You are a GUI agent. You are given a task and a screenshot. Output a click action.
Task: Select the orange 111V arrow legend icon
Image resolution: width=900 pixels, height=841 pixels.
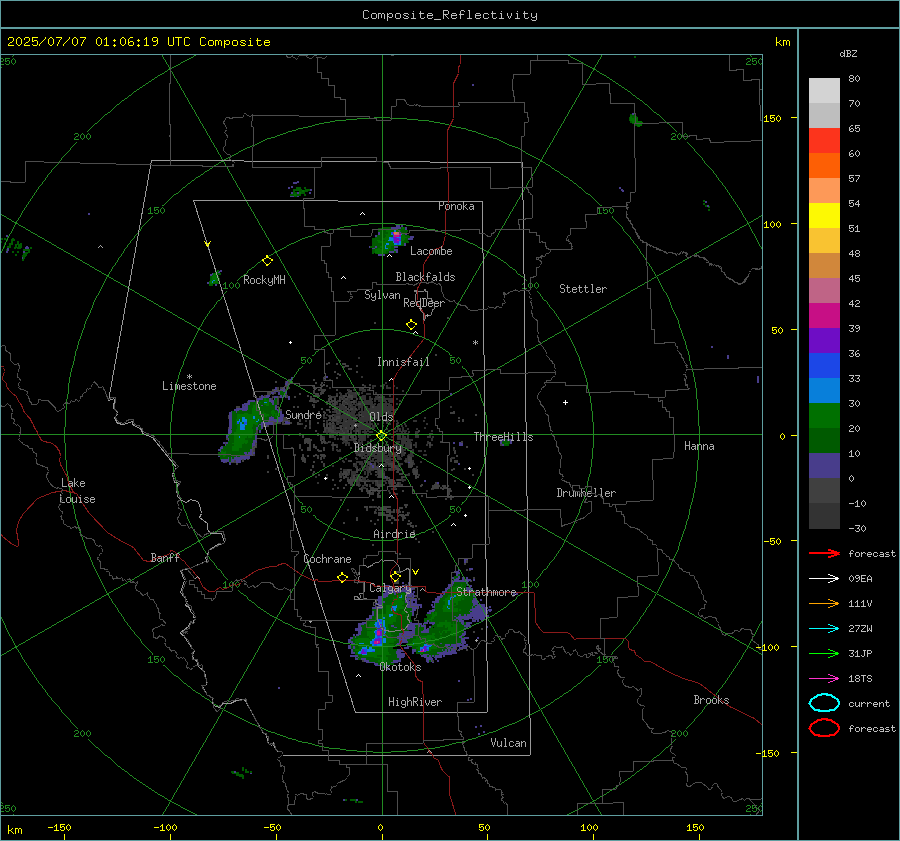pos(824,603)
